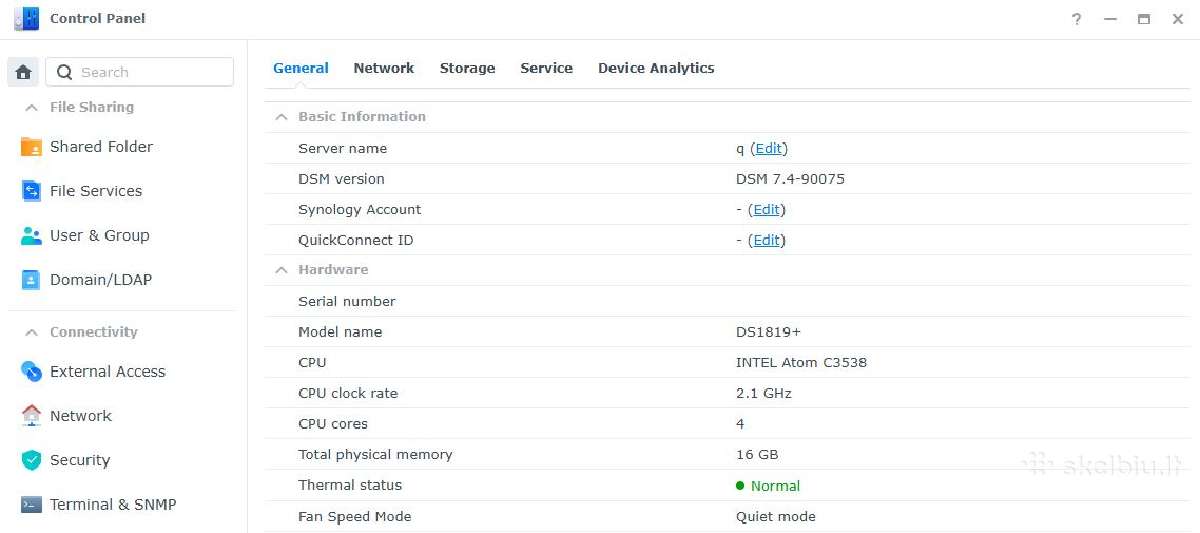Open the File Services icon
Viewport: 1200px width, 533px height.
(31, 191)
